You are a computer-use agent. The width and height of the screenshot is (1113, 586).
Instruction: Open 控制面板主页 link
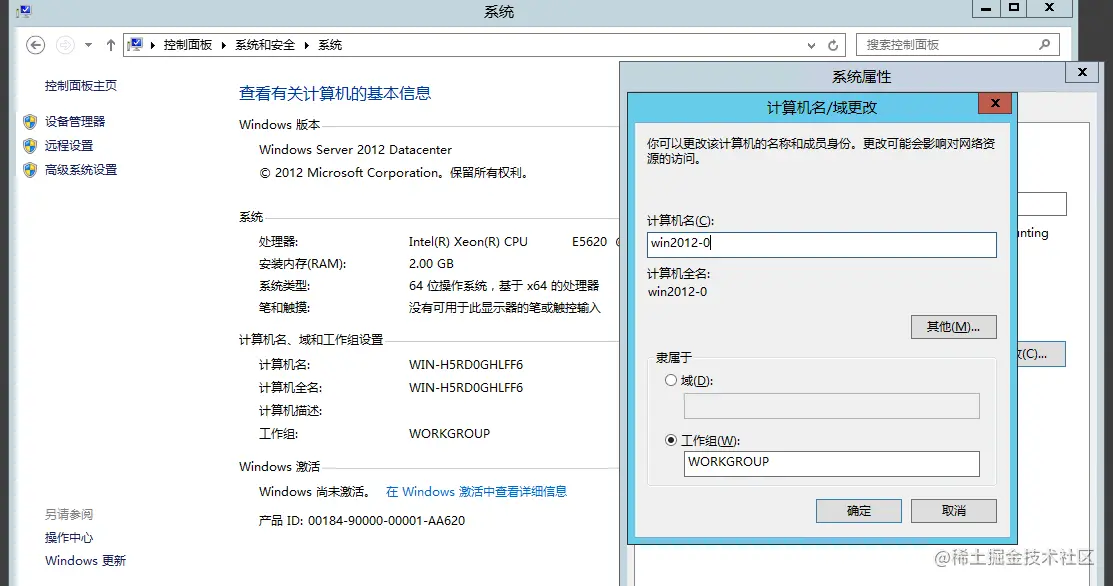click(81, 85)
